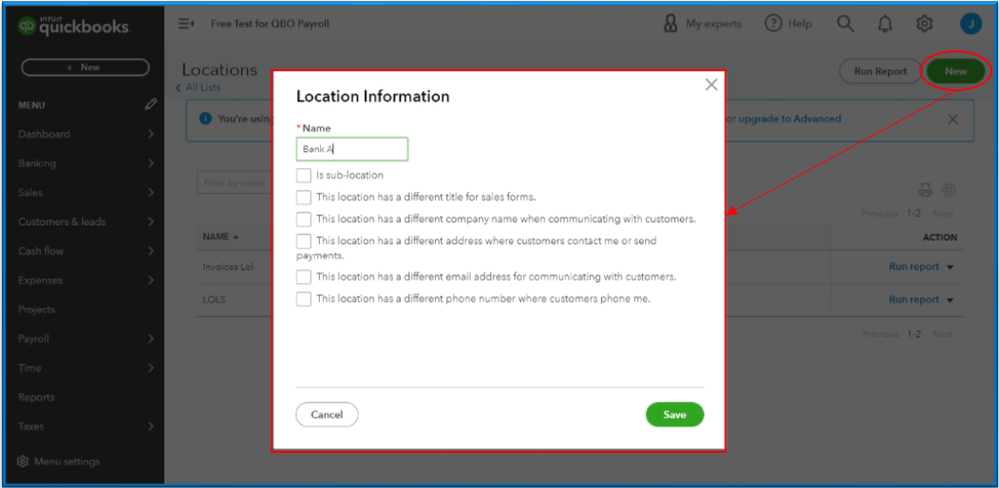Click Run Report button
The image size is (999, 488).
(880, 71)
